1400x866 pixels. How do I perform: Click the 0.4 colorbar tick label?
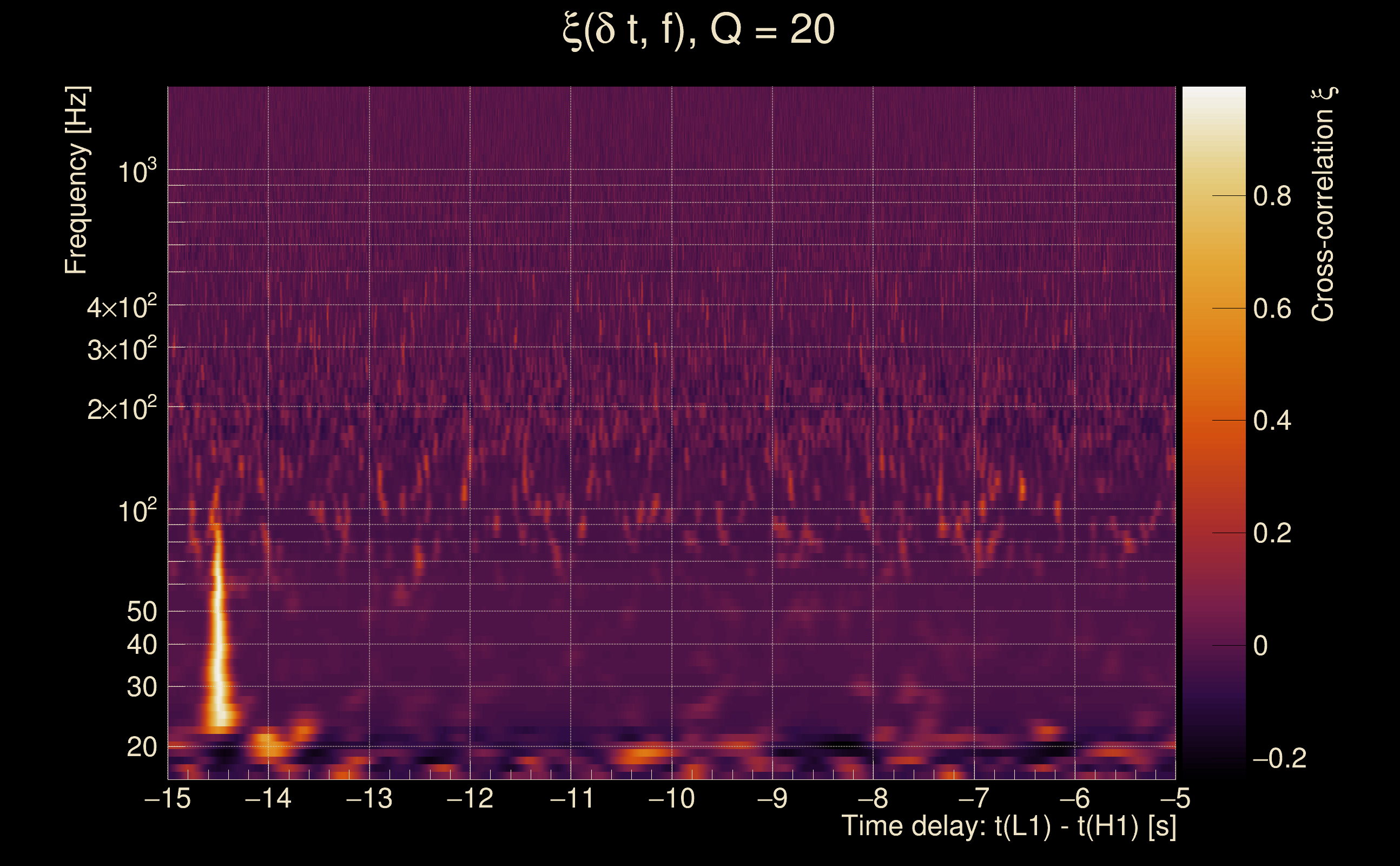1272,421
